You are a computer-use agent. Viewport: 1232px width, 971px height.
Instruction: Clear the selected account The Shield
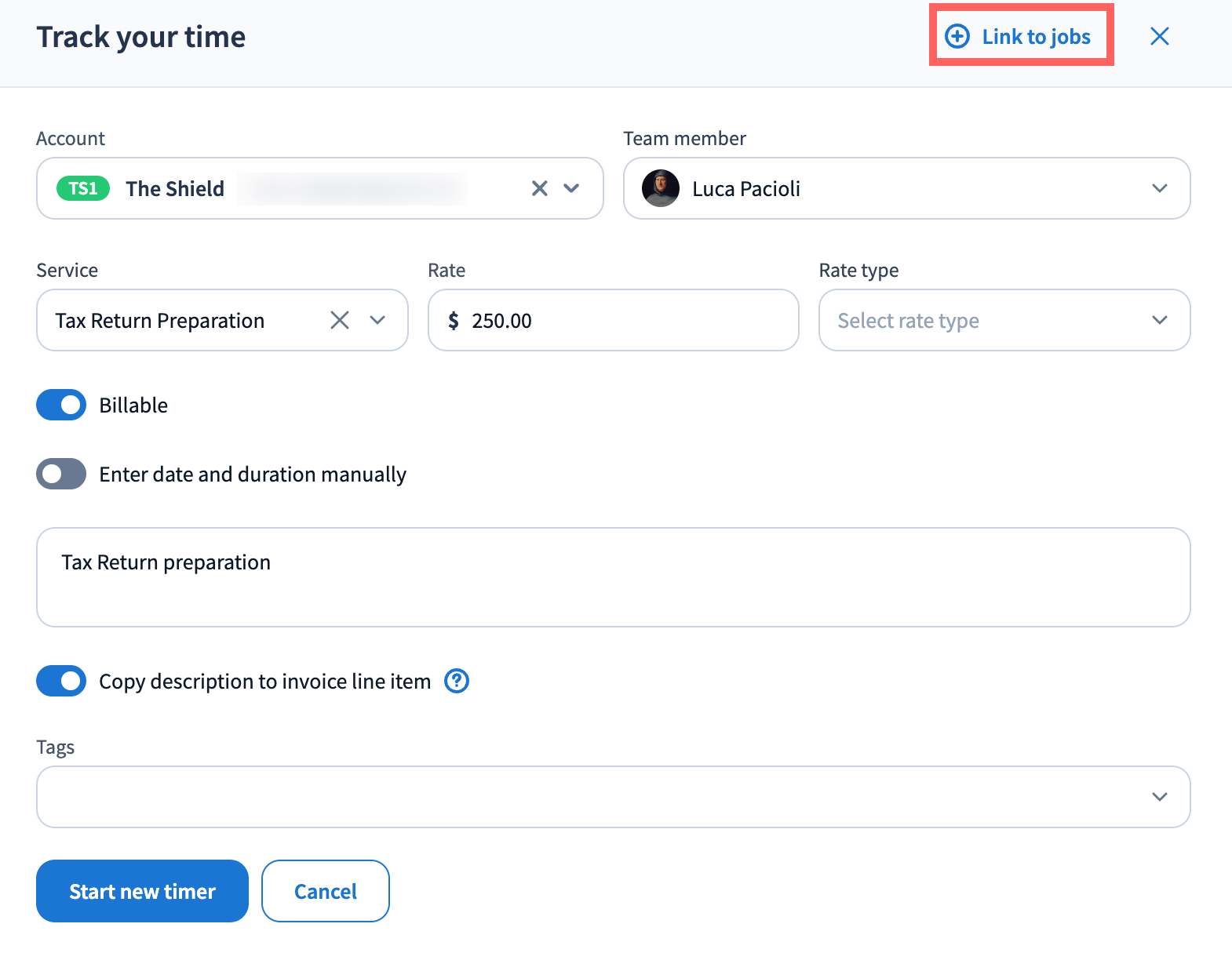pyautogui.click(x=539, y=188)
